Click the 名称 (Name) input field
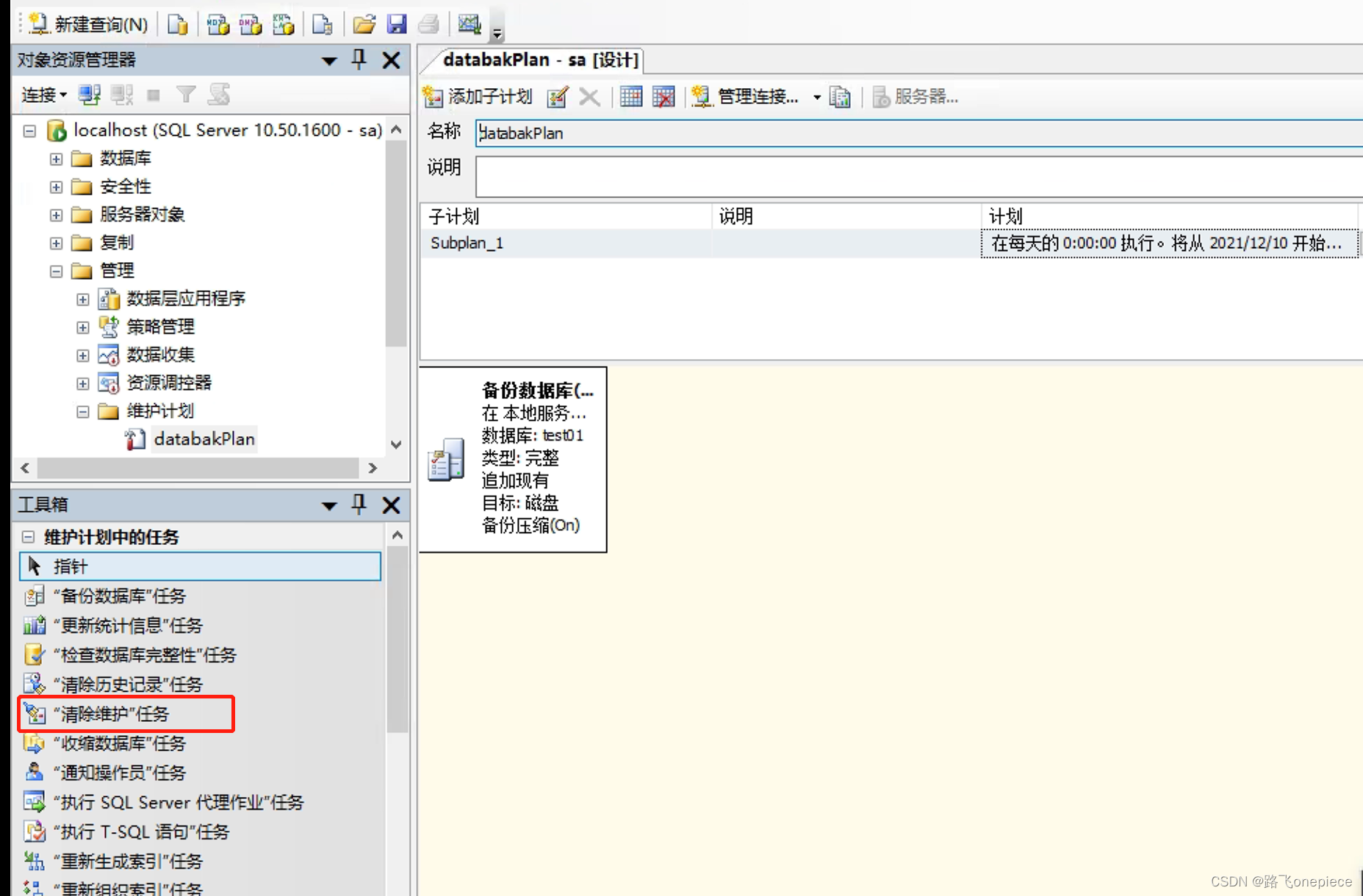 click(918, 133)
